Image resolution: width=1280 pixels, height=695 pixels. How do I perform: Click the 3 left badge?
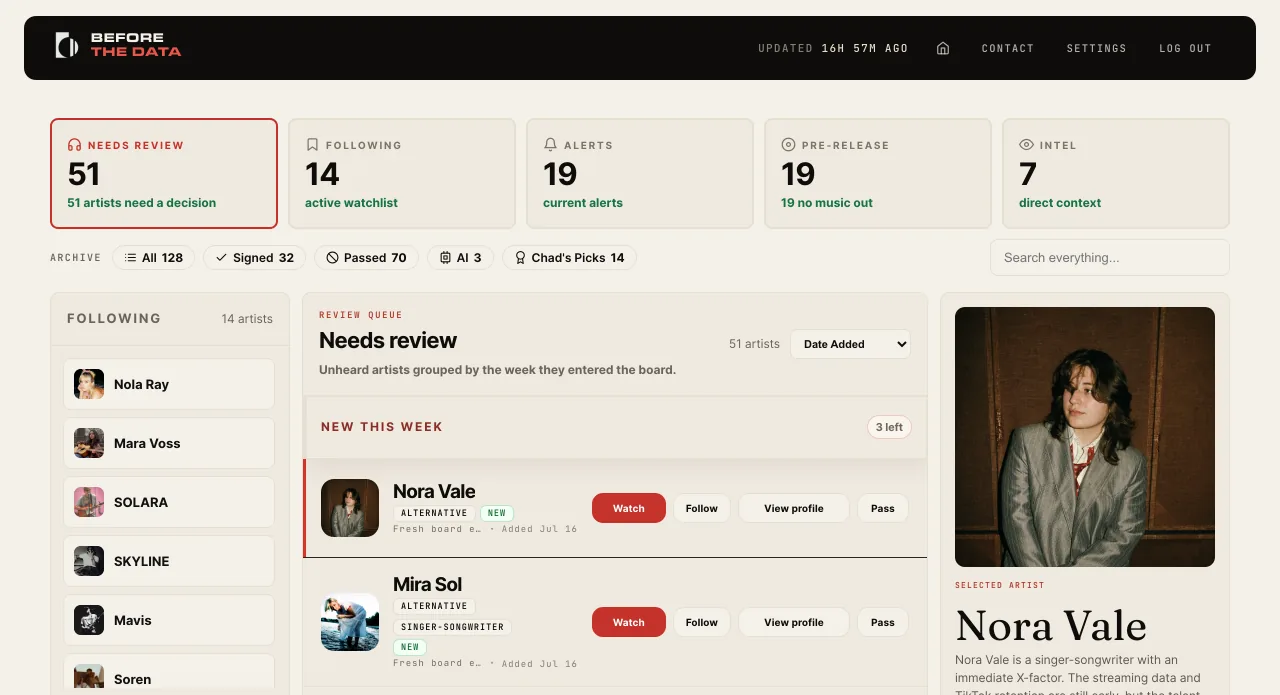click(x=889, y=427)
